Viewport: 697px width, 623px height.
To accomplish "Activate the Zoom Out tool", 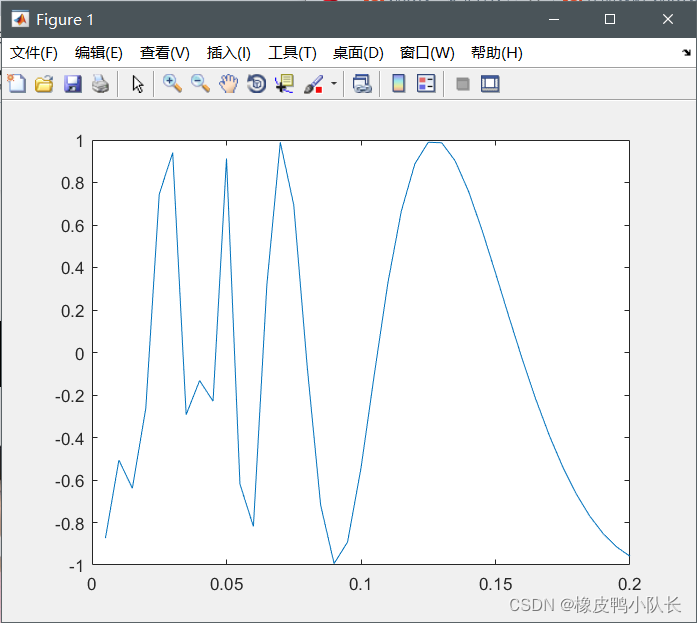I will point(200,84).
